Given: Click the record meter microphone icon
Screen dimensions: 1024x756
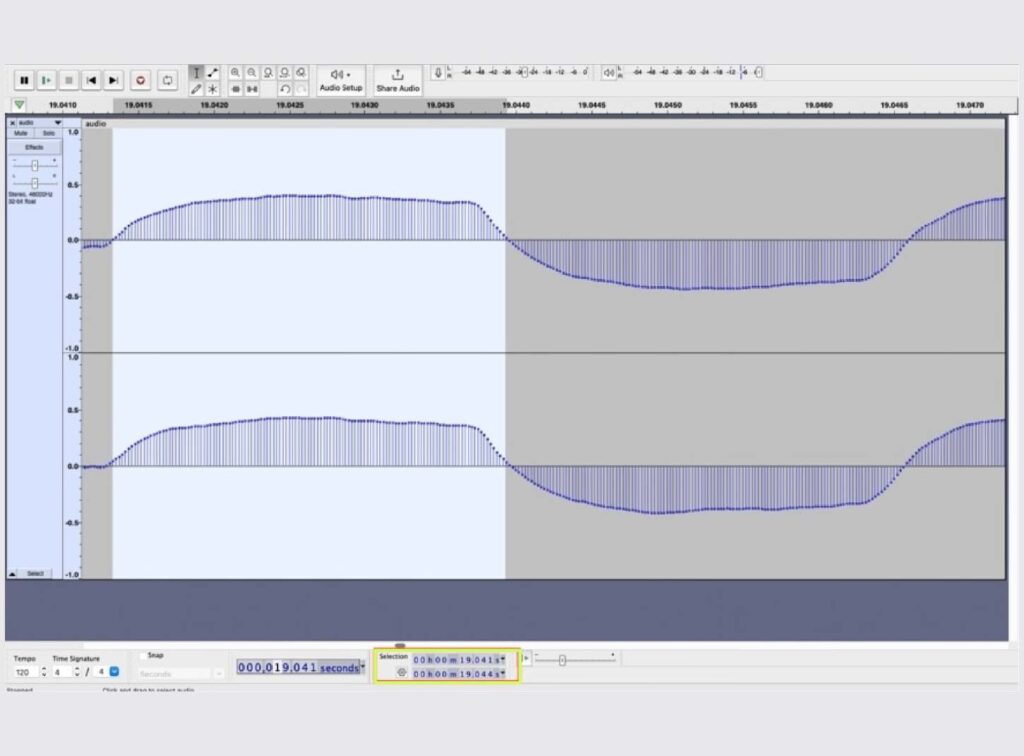Looking at the screenshot, I should click(438, 72).
